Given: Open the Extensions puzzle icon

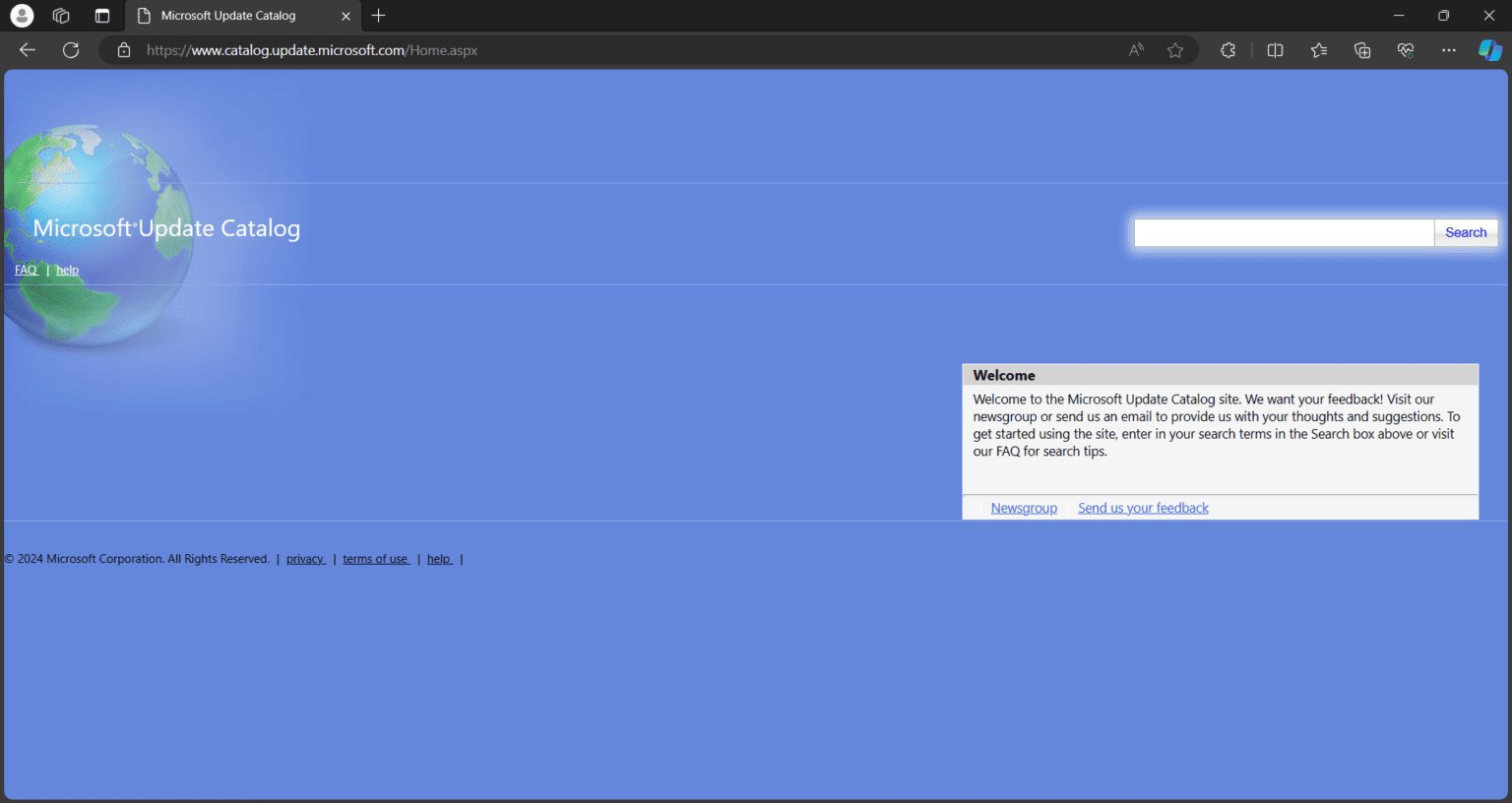Looking at the screenshot, I should pos(1228,50).
